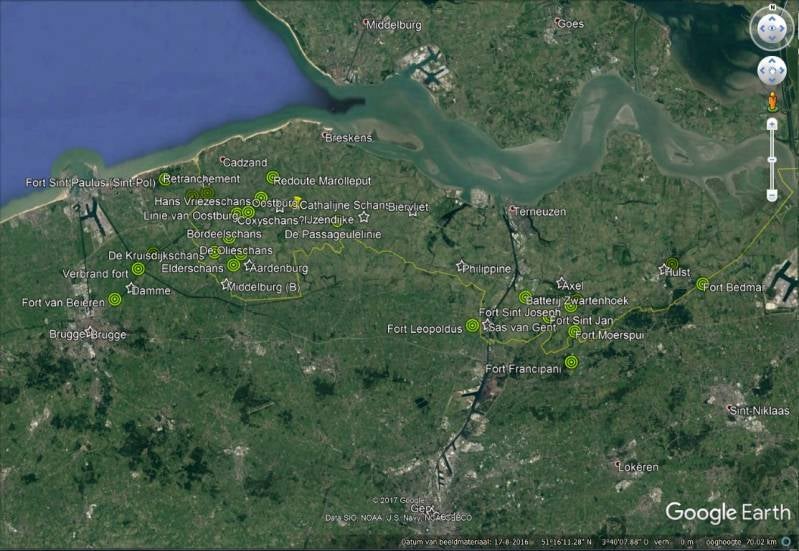Click the 'Linie van Oostburg' label
Screen dimensions: 799x551
tap(191, 216)
